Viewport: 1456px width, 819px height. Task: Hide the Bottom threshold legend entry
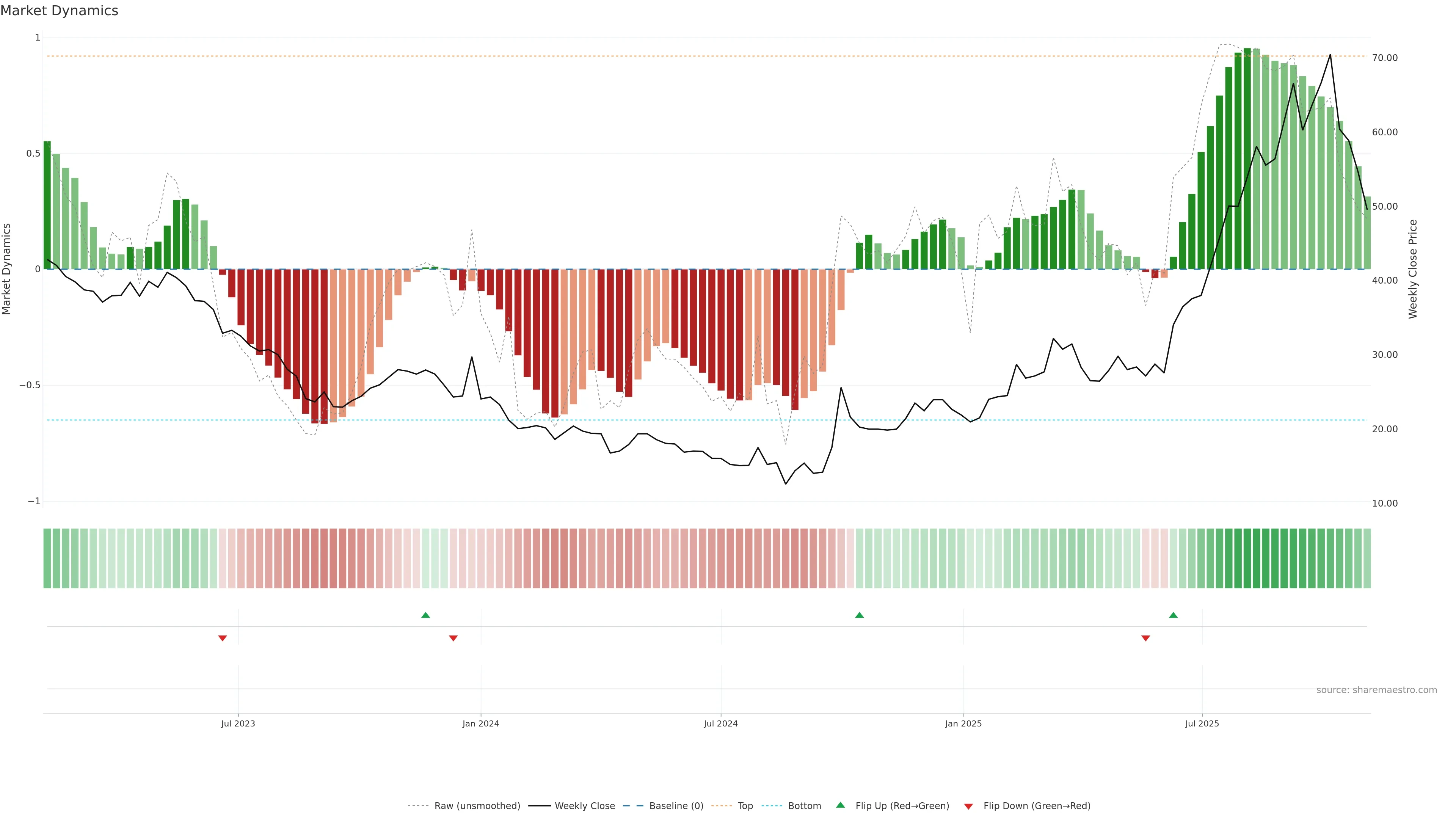click(x=804, y=806)
